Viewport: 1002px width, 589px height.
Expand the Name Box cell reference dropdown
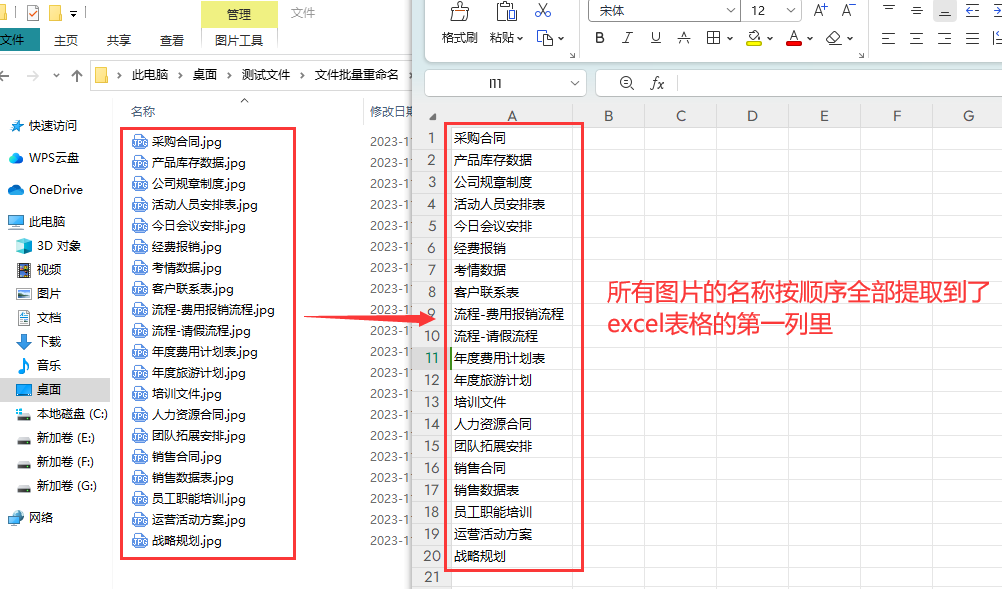tap(573, 83)
